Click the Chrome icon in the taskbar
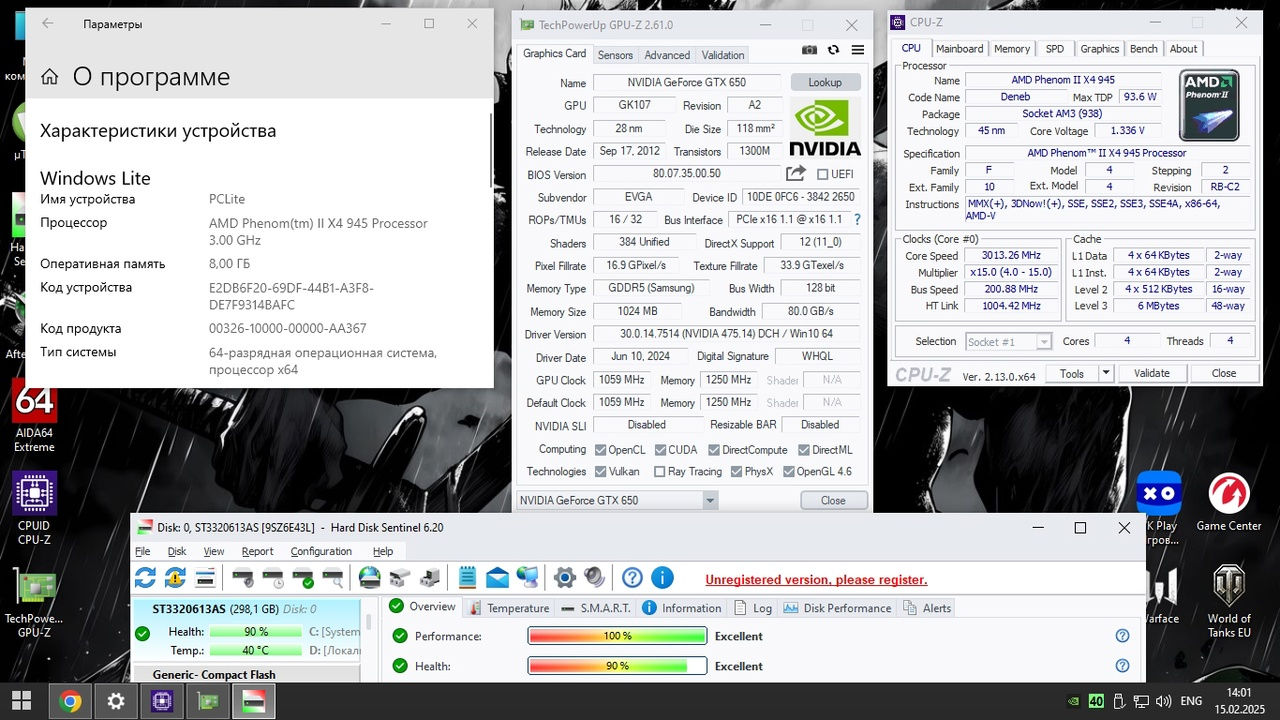Image resolution: width=1280 pixels, height=720 pixels. (70, 701)
